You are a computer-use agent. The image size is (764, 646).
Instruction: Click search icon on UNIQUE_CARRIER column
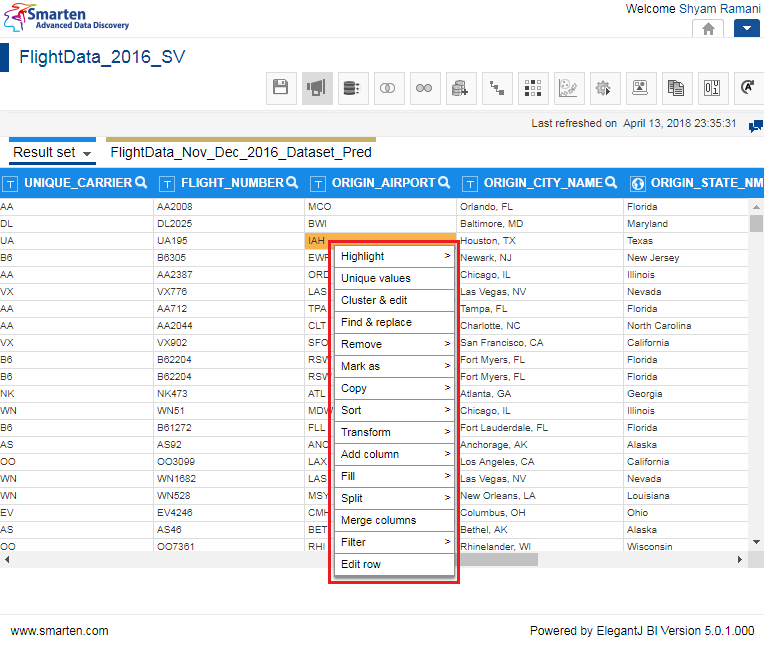[x=141, y=183]
